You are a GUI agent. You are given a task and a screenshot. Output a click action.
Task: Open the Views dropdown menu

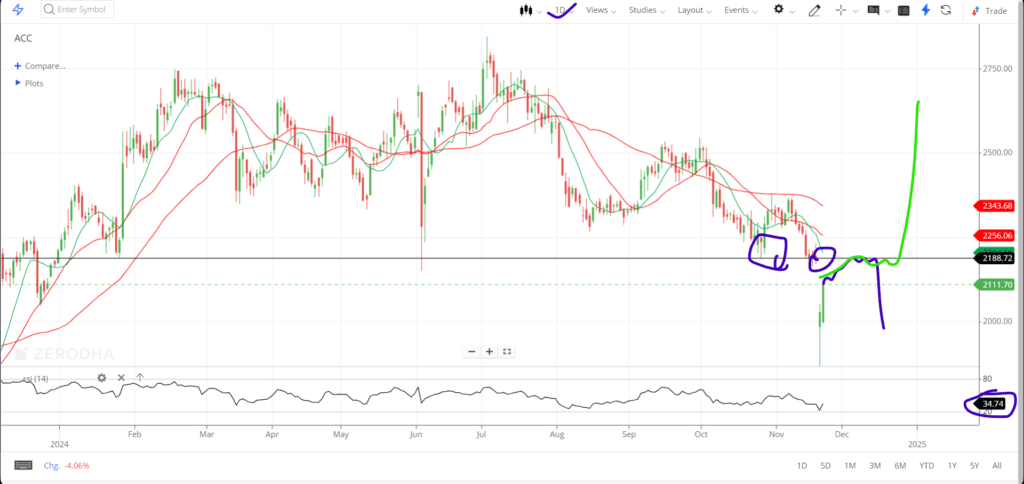pos(601,10)
